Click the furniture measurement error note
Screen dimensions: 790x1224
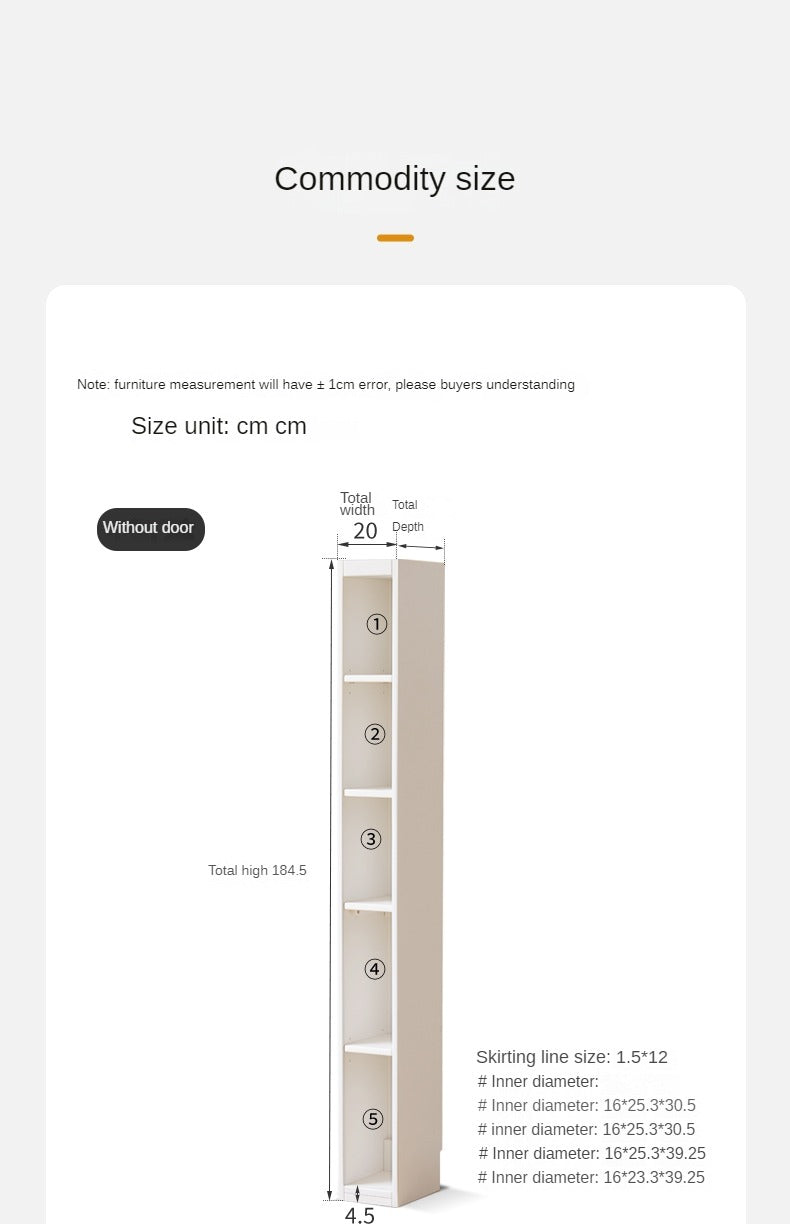(x=326, y=384)
